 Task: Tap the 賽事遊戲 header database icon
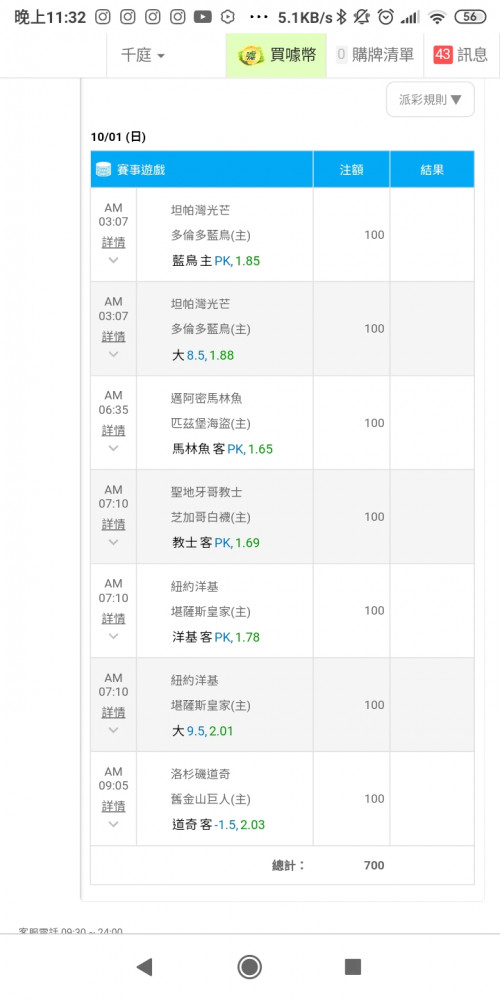pos(103,170)
